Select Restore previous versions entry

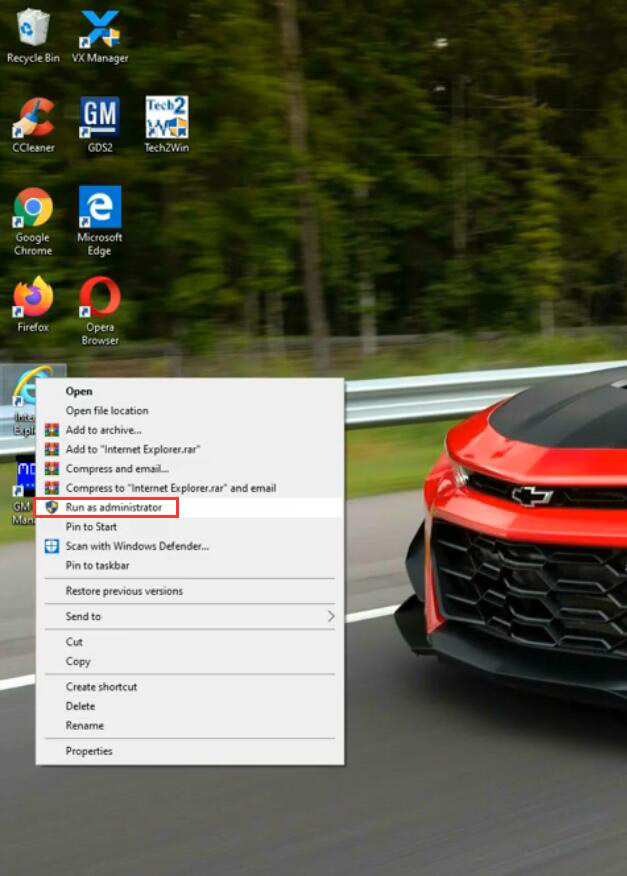pos(124,591)
